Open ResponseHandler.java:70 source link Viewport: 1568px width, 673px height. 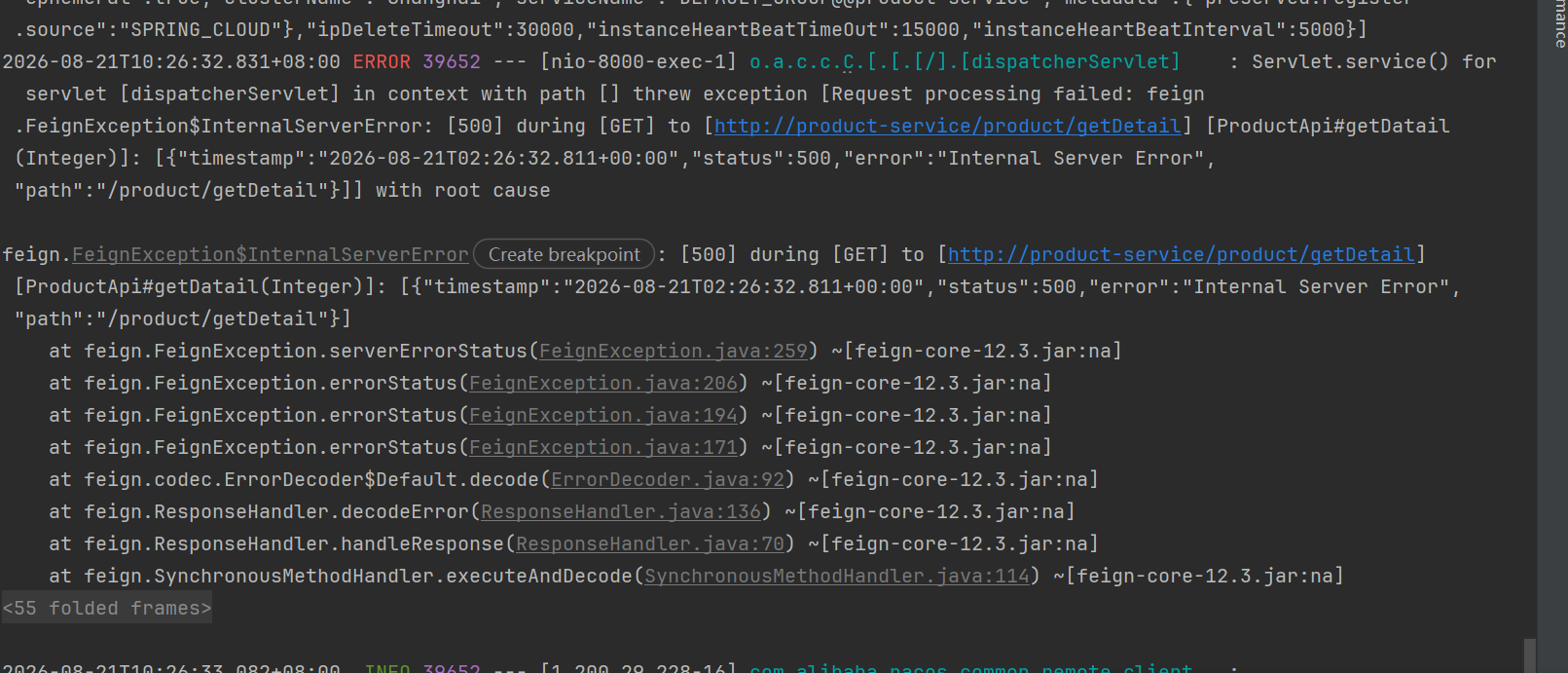650,543
